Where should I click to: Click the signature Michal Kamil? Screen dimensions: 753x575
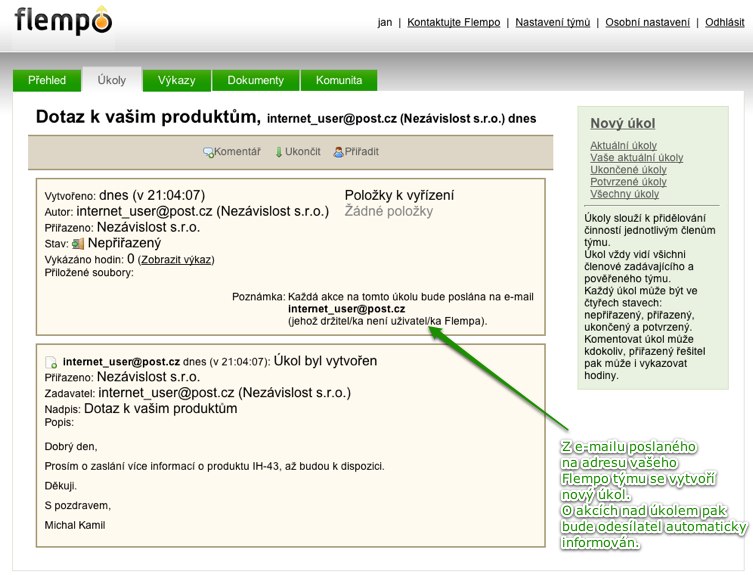coord(75,525)
